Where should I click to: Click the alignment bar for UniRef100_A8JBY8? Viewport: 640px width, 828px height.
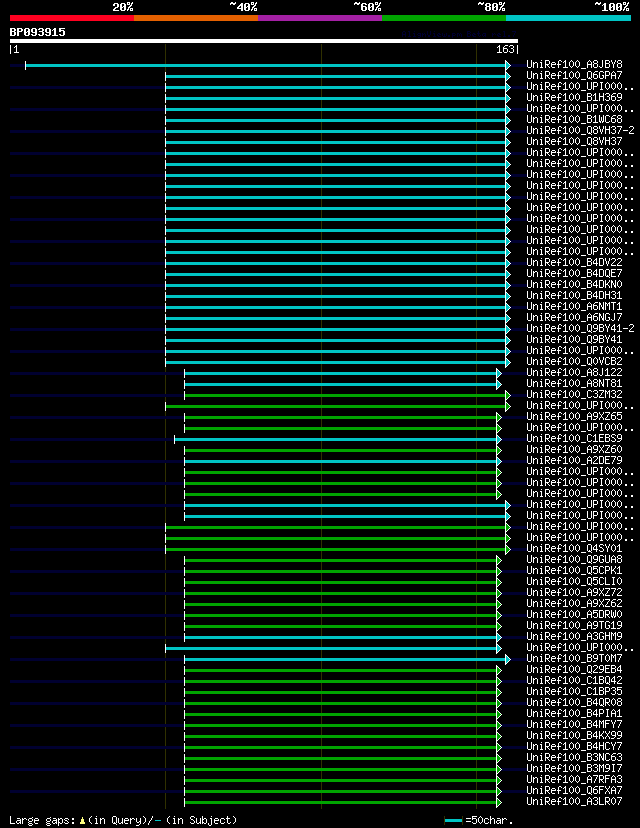point(268,65)
